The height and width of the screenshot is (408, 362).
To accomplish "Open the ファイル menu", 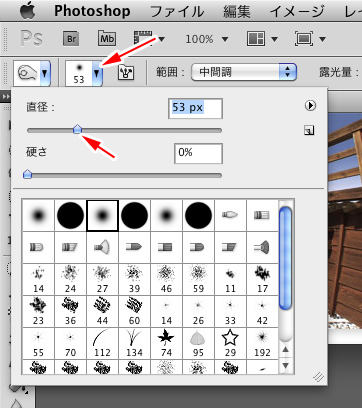I will click(x=177, y=12).
